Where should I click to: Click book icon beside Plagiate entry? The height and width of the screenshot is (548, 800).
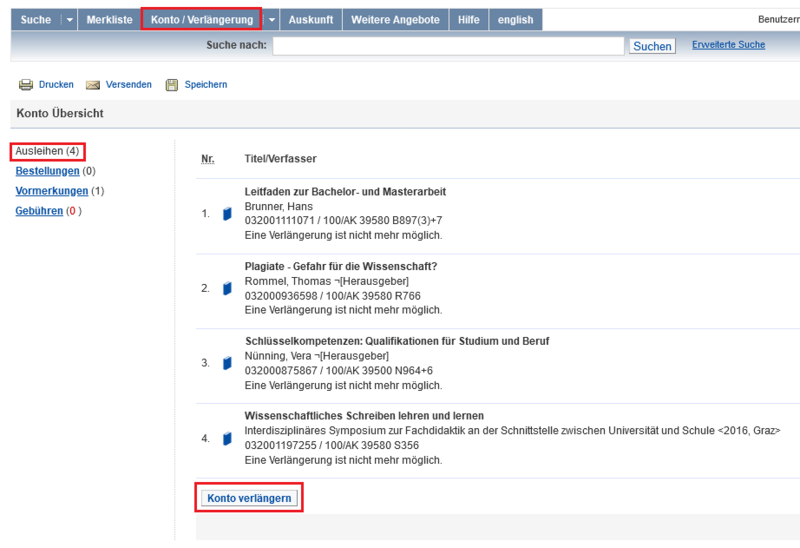[x=227, y=288]
